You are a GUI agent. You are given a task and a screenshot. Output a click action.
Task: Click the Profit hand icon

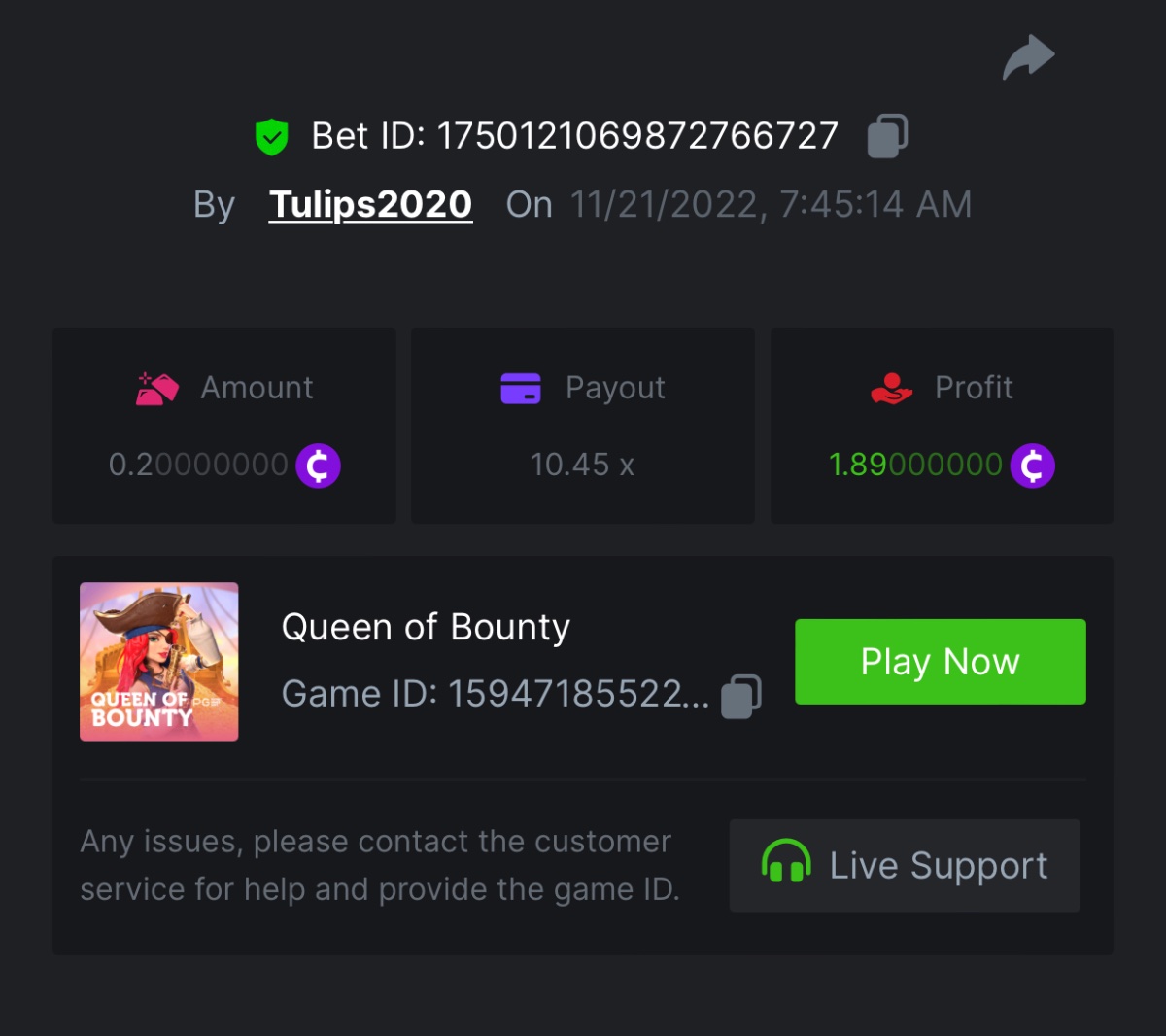point(891,389)
